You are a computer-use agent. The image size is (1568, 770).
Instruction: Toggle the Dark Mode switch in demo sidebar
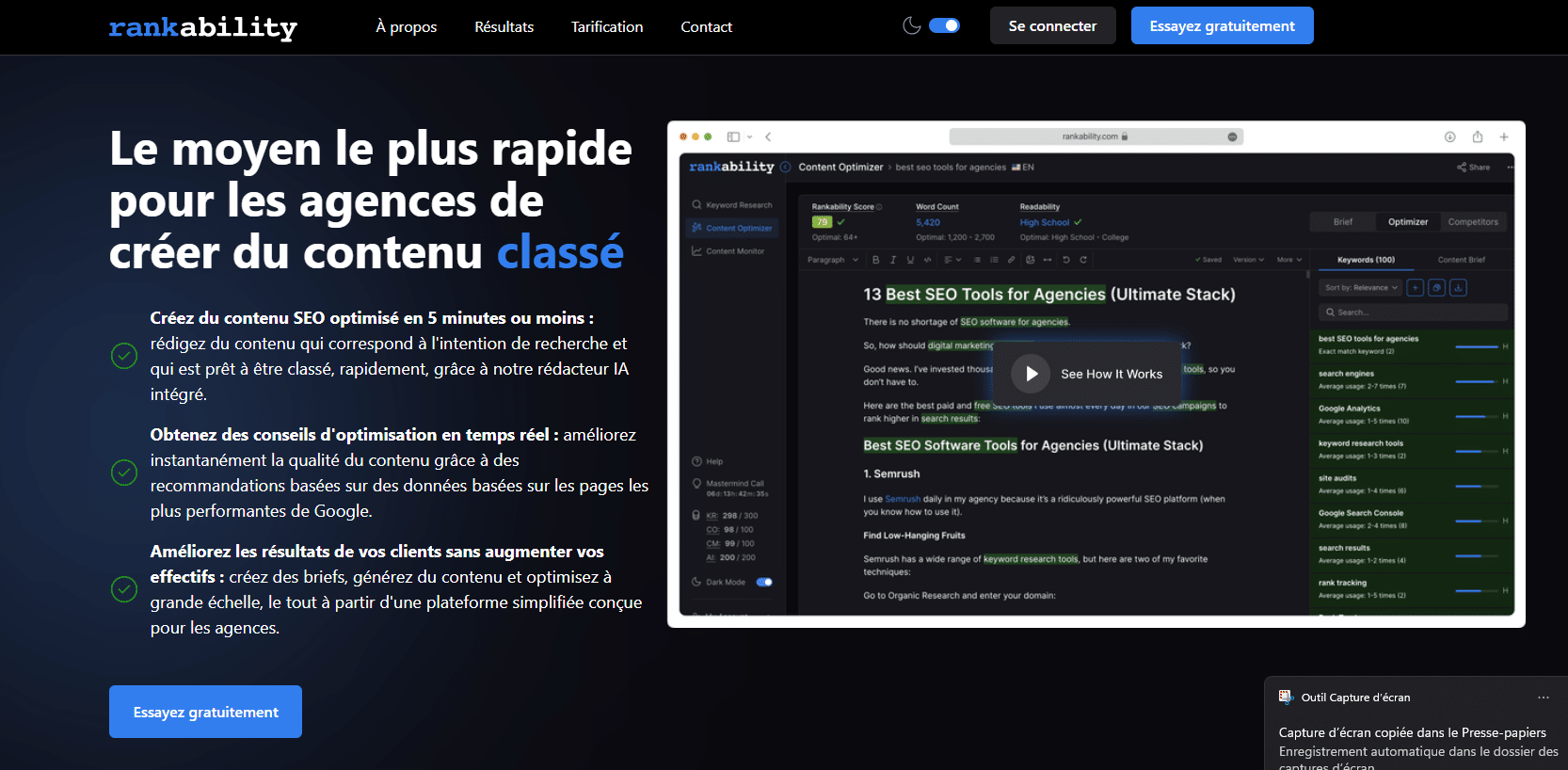point(764,582)
